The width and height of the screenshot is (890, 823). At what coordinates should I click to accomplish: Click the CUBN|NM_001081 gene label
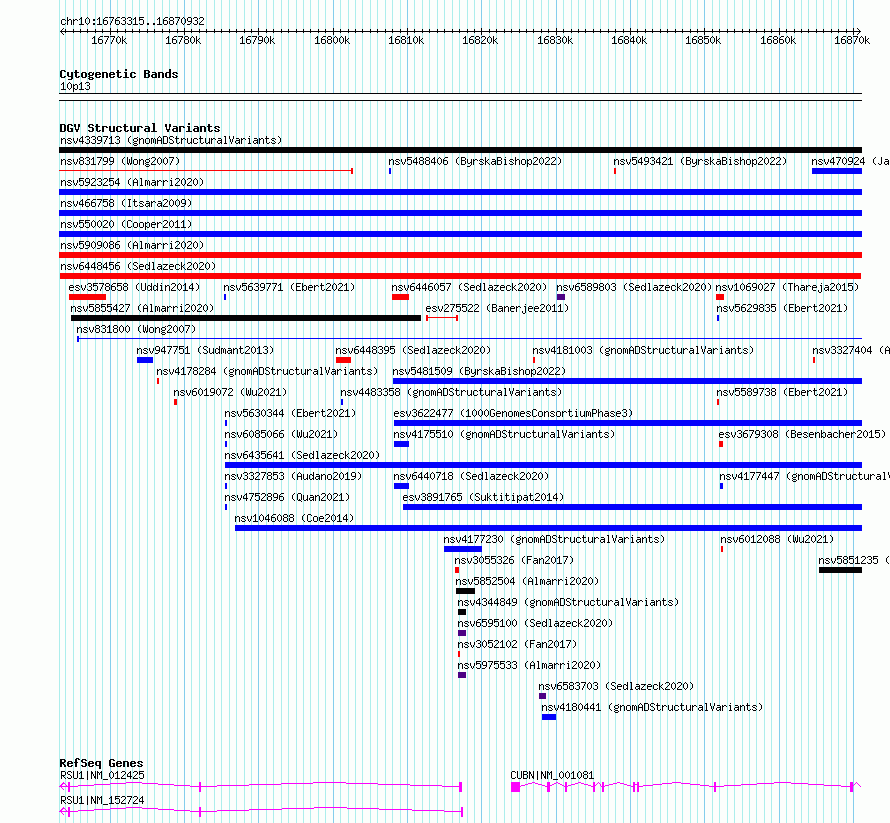click(x=552, y=775)
